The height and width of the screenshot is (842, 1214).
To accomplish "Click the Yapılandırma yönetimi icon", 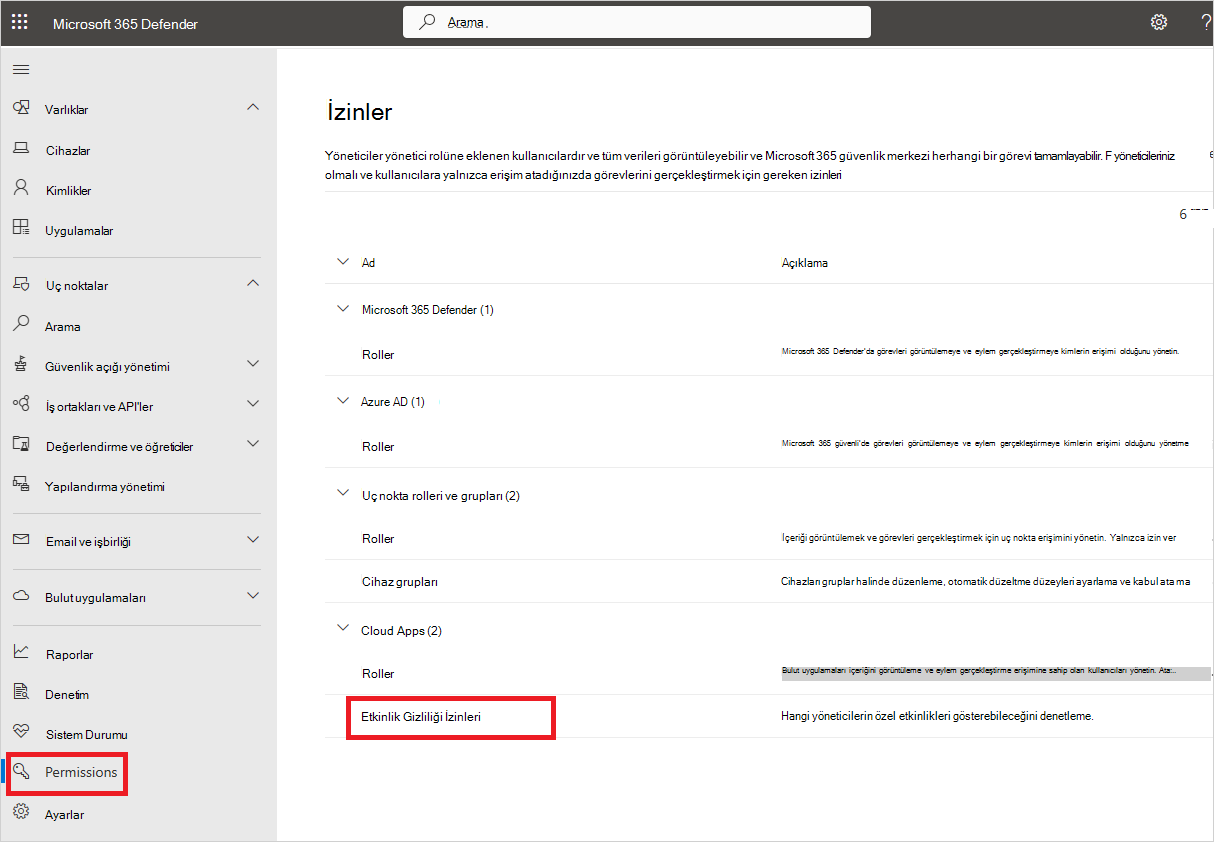I will [21, 485].
